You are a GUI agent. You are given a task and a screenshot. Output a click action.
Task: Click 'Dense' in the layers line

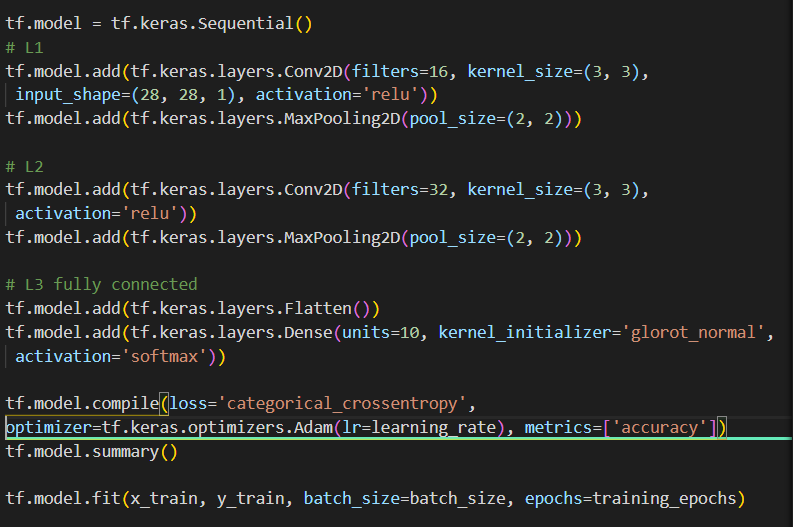[308, 332]
